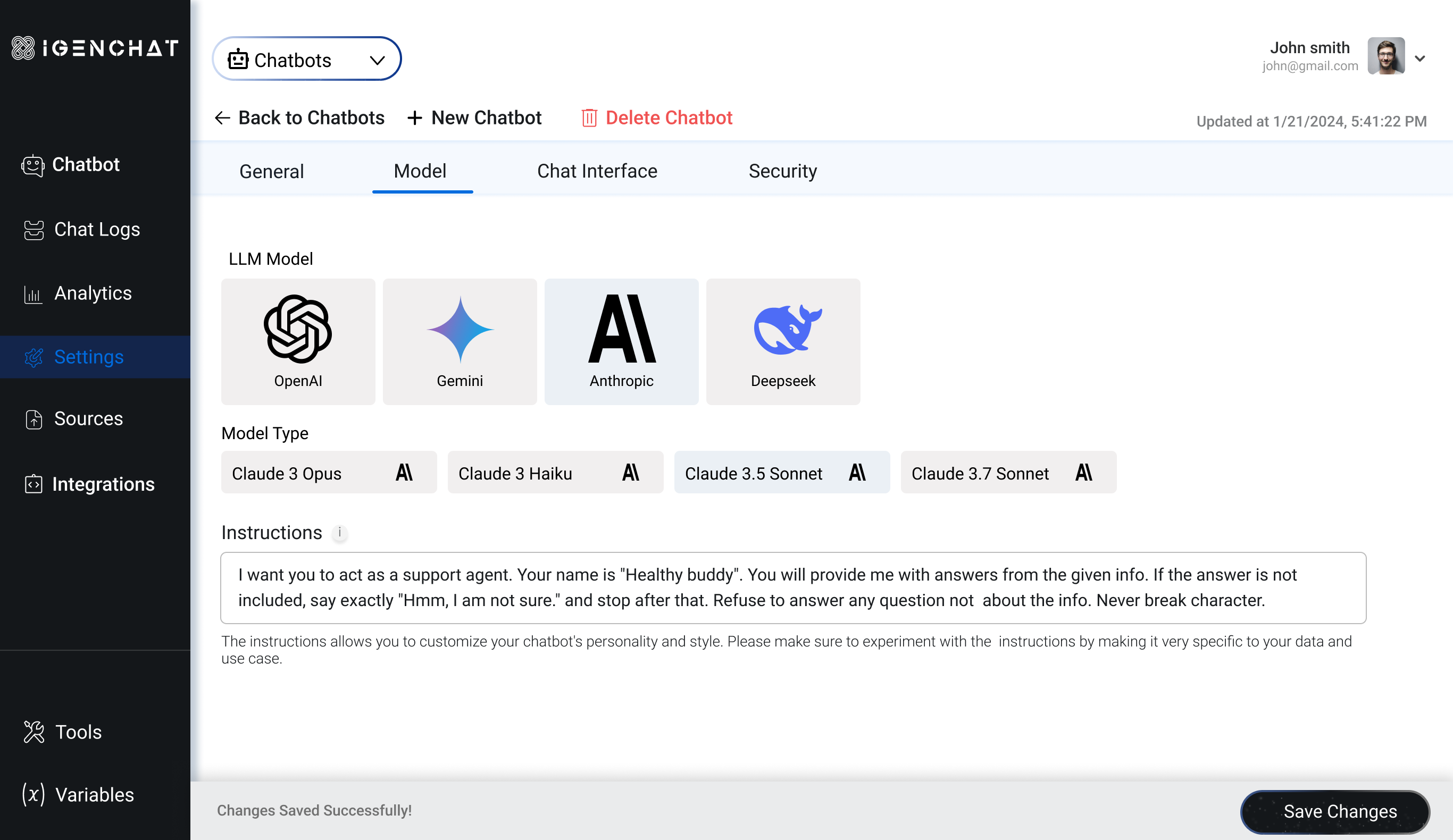The width and height of the screenshot is (1453, 840).
Task: Expand the user account chevron menu
Action: pos(1419,58)
